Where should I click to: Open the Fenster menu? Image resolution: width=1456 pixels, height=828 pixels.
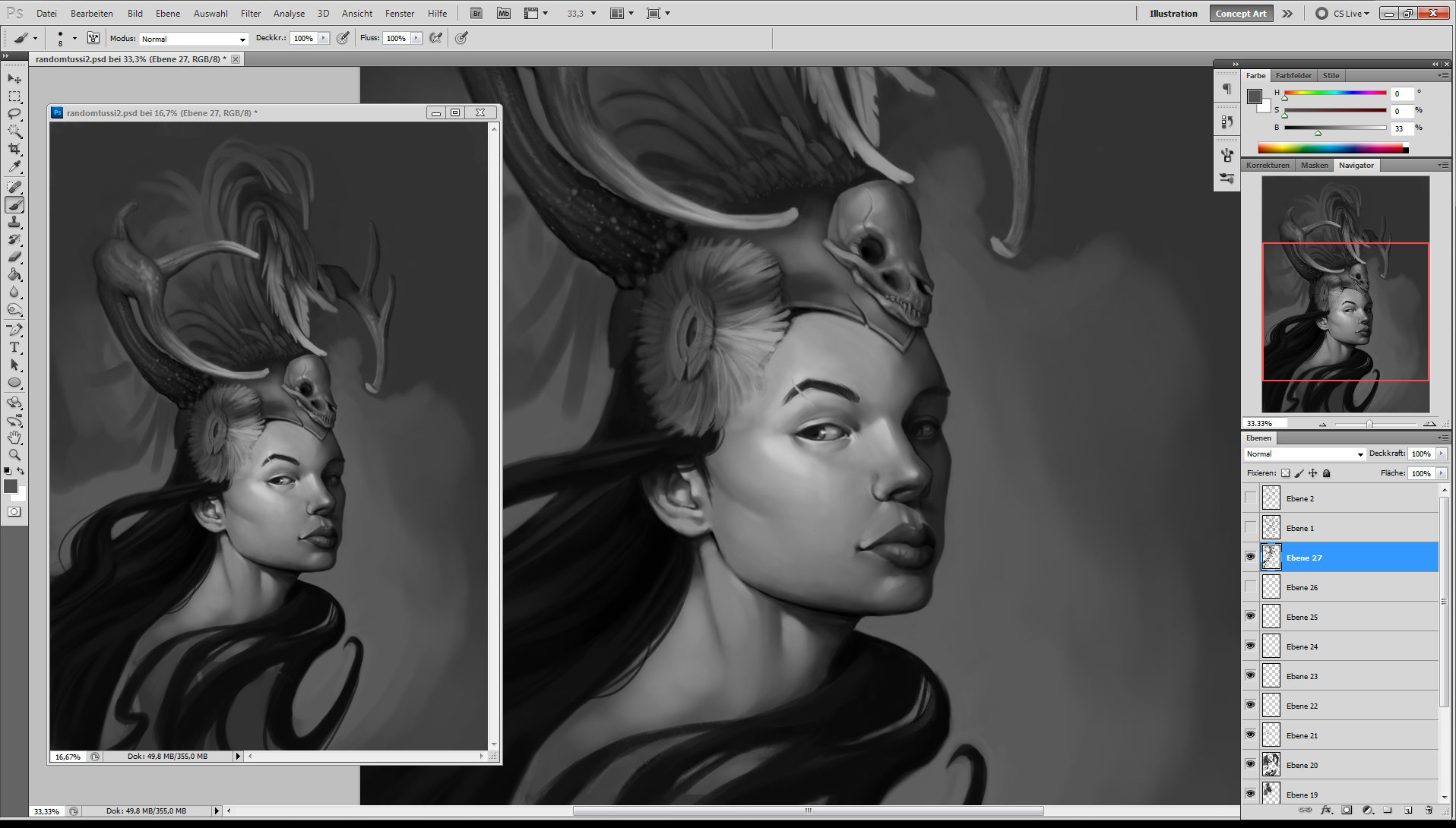click(x=400, y=13)
